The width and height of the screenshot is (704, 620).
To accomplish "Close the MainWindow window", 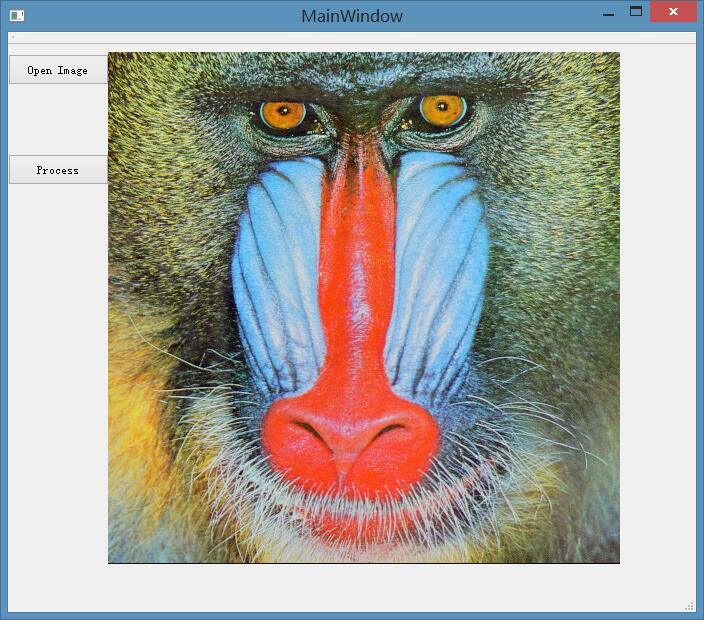I will click(673, 12).
